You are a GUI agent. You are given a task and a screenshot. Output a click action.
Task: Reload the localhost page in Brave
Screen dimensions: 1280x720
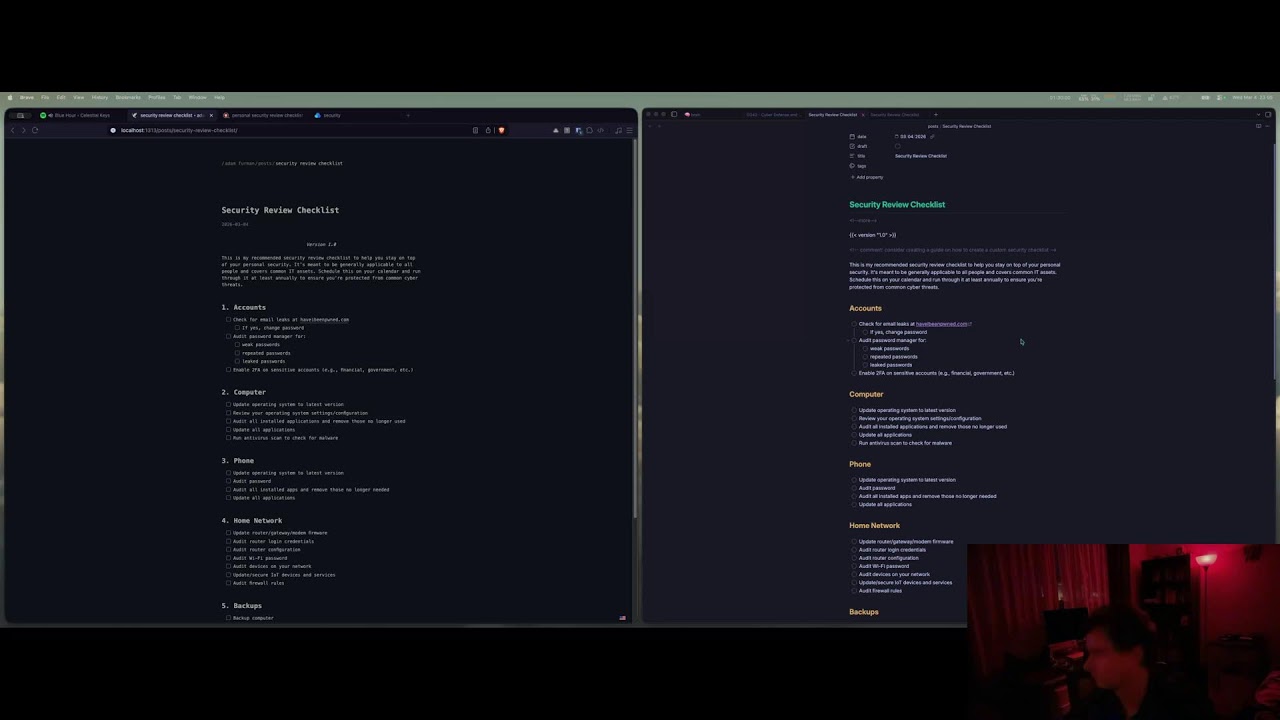35,130
